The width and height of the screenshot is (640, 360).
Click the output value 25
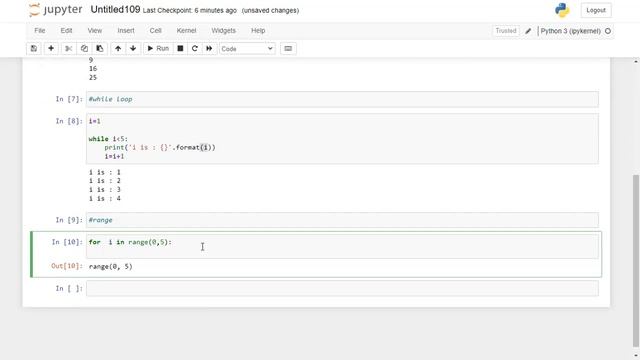coord(93,78)
